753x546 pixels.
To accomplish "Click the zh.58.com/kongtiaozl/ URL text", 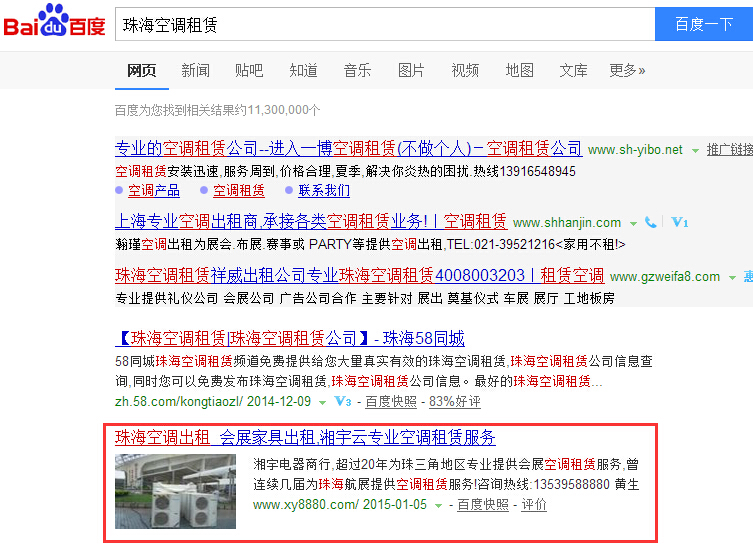I will coord(179,401).
